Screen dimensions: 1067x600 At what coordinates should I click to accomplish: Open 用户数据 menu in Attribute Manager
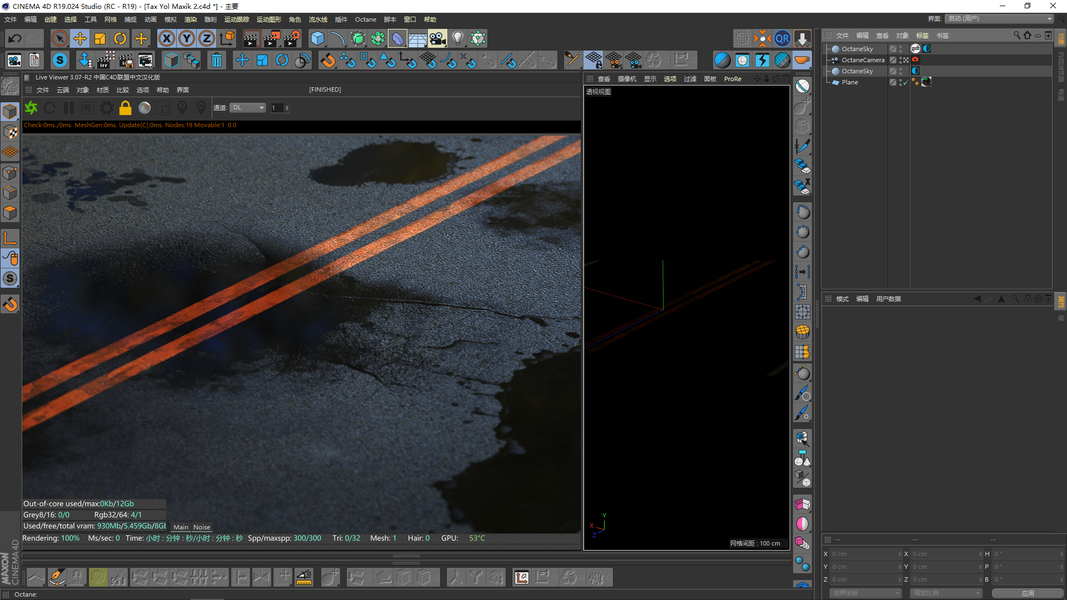(x=888, y=299)
